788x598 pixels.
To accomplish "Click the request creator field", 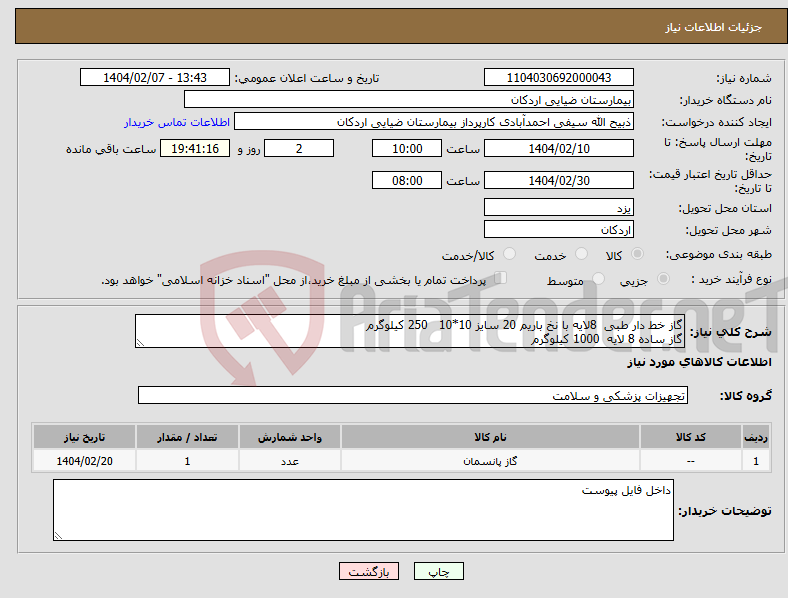I will pos(434,122).
